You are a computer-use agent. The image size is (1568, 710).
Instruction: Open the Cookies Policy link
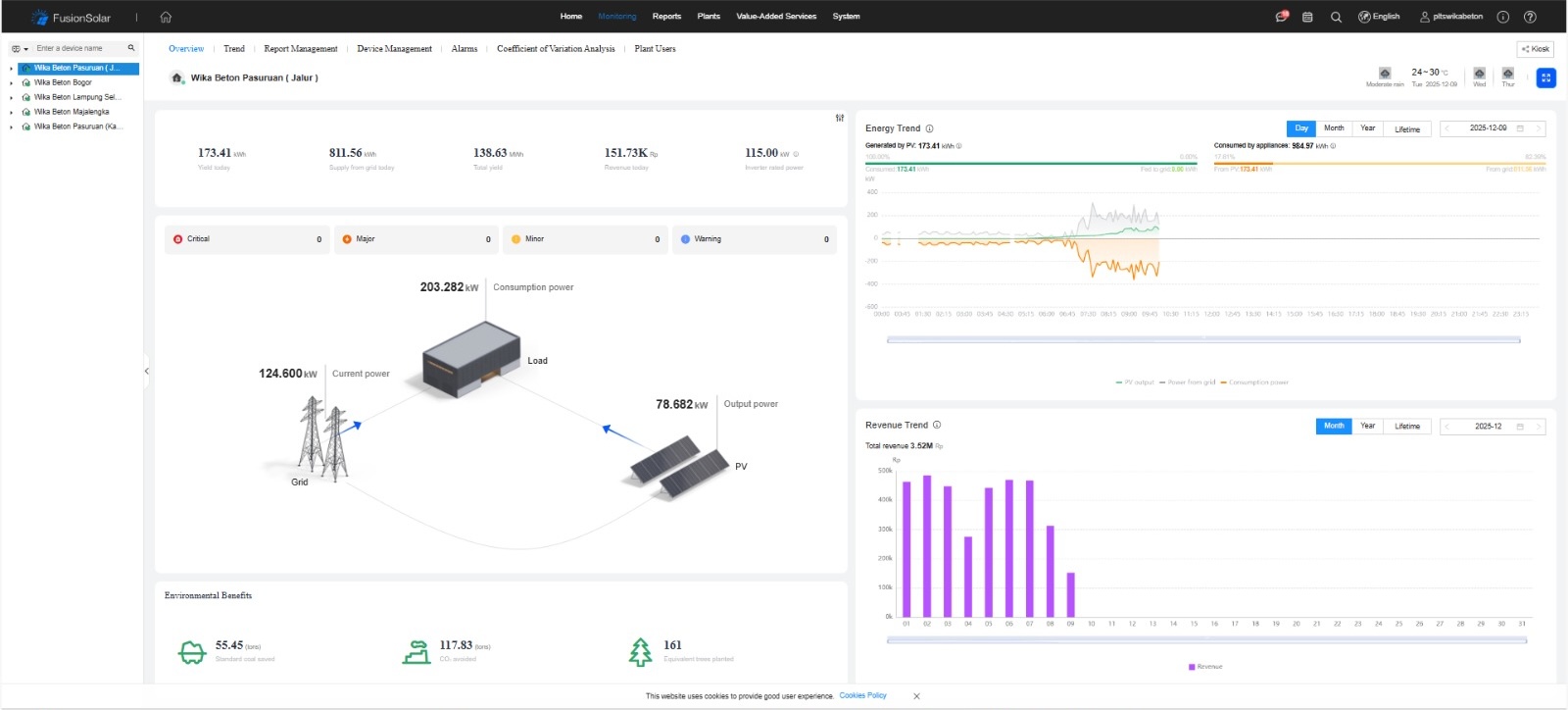coord(862,695)
